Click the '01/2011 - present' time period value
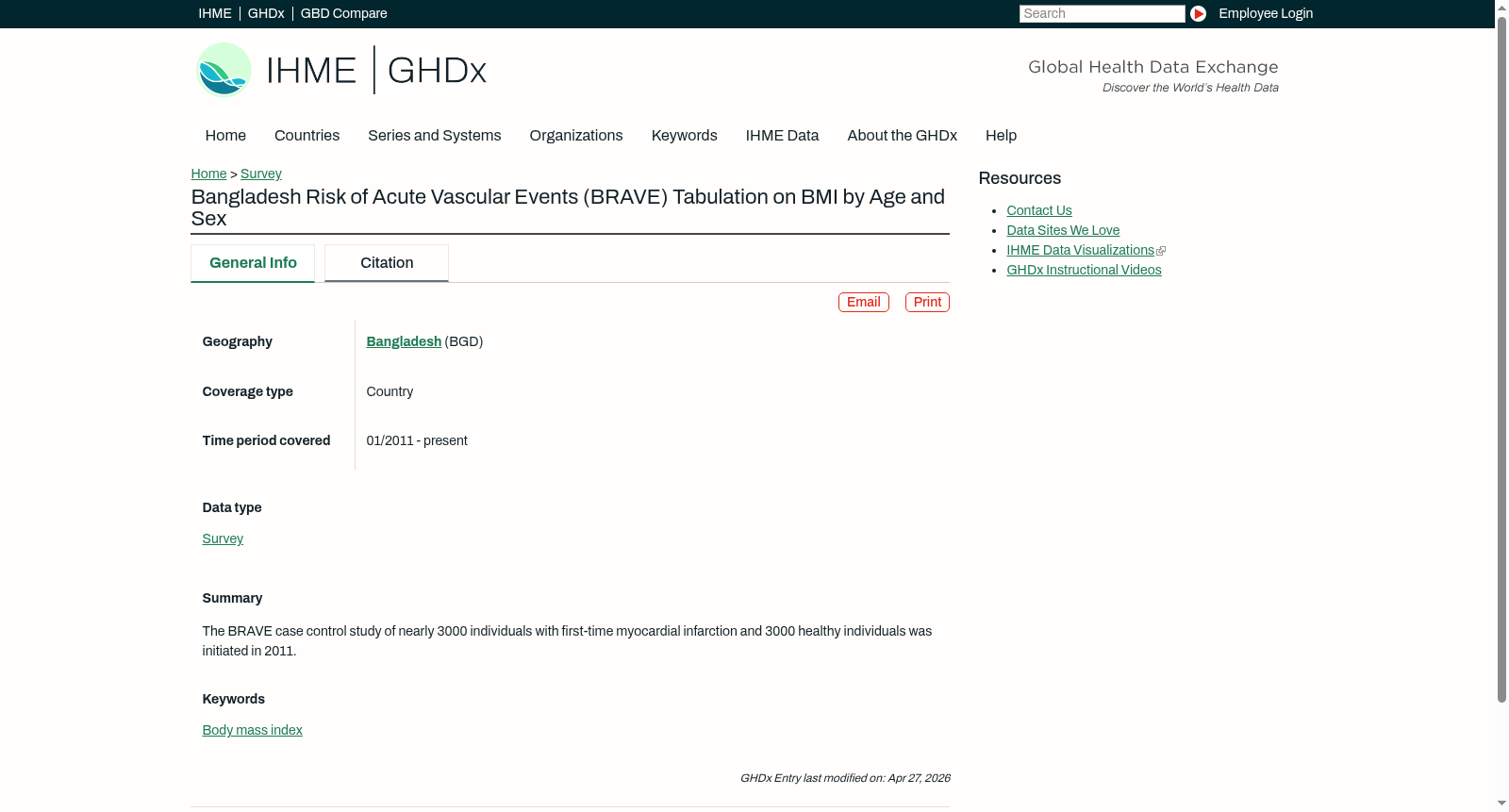The width and height of the screenshot is (1509, 812). pyautogui.click(x=417, y=440)
